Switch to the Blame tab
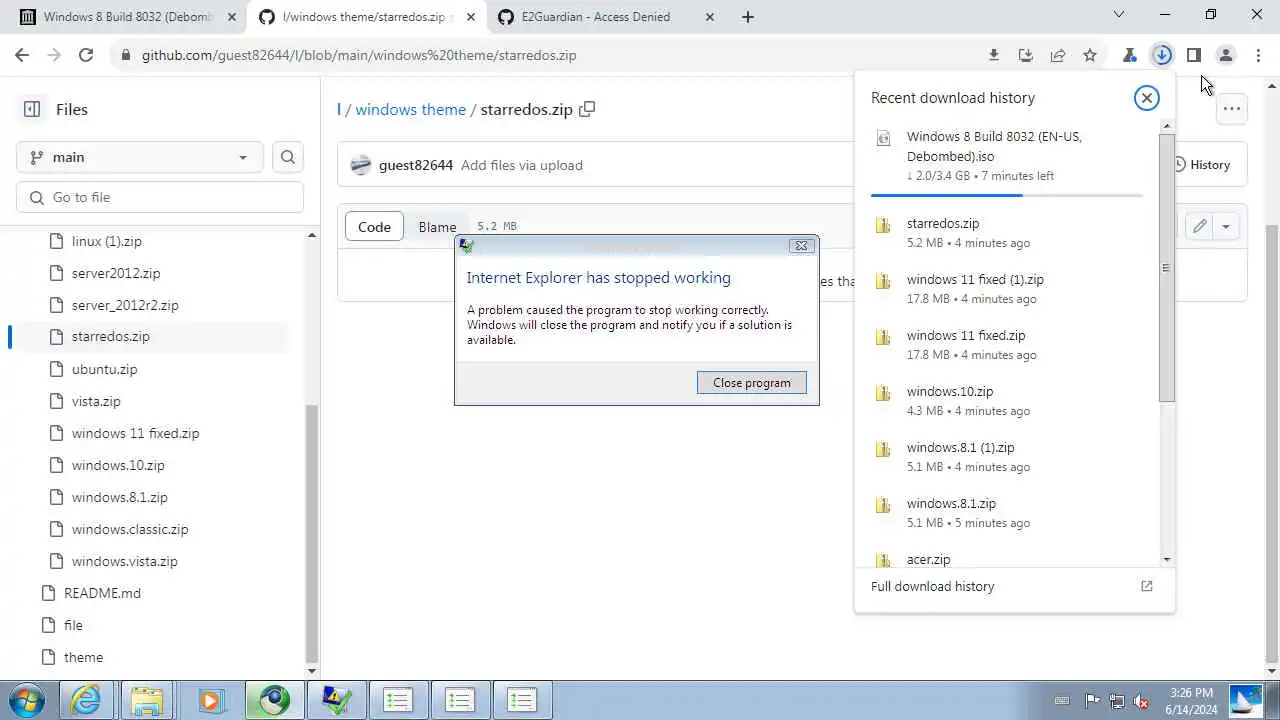This screenshot has width=1280, height=720. pyautogui.click(x=437, y=227)
